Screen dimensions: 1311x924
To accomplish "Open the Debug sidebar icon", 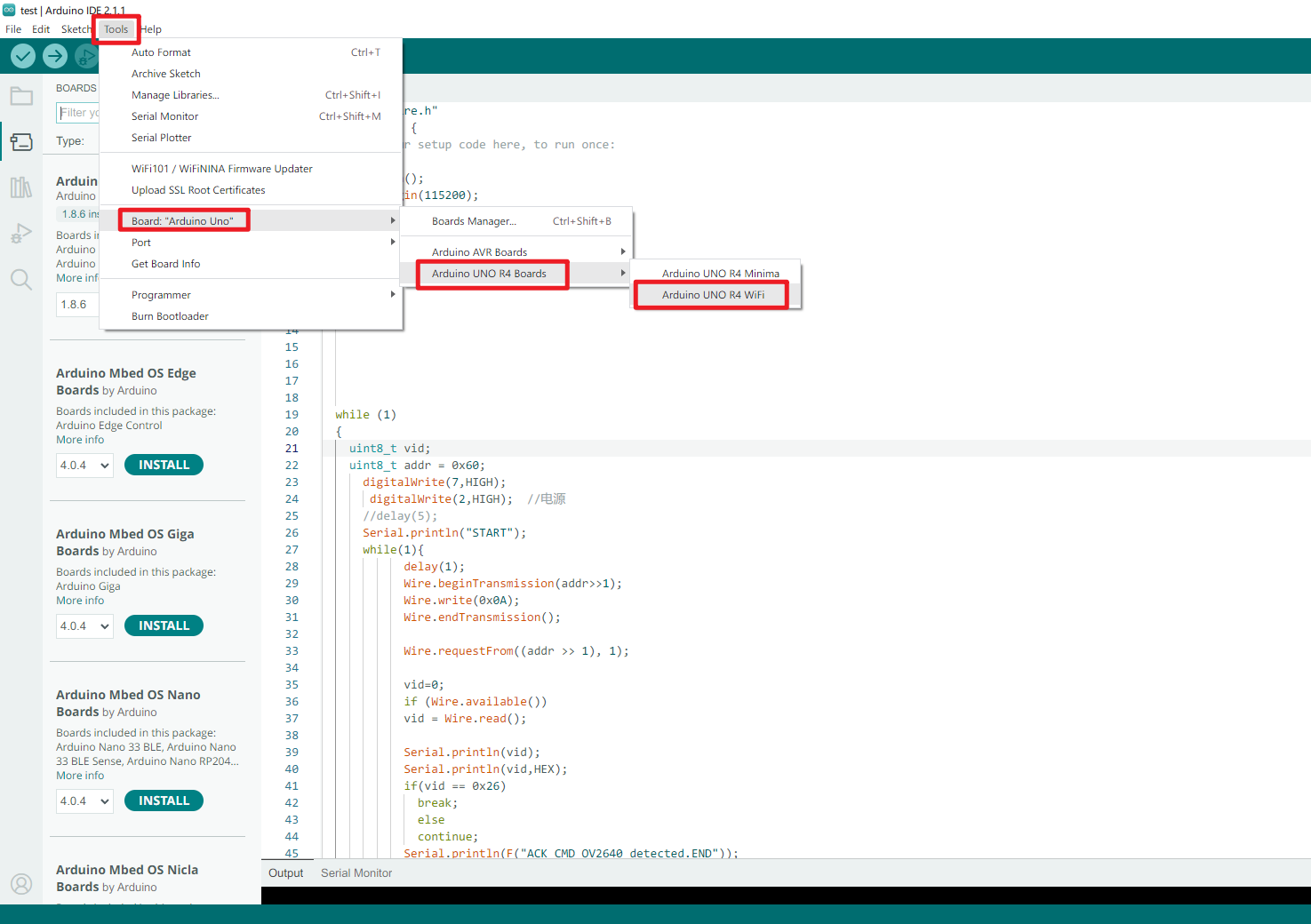I will click(21, 234).
